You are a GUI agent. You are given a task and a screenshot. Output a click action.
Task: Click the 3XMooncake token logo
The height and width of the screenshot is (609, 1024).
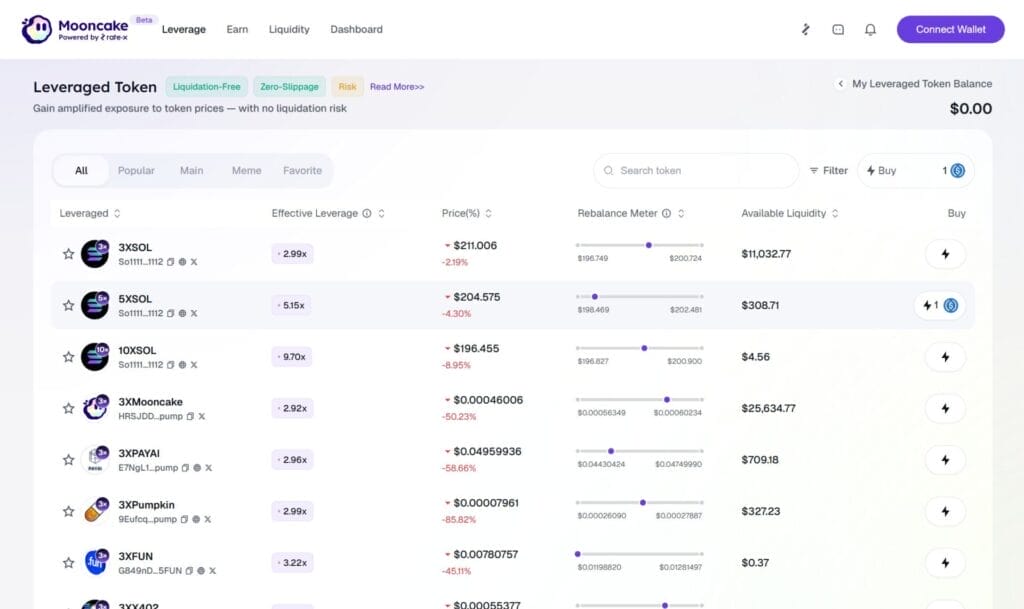tap(95, 408)
